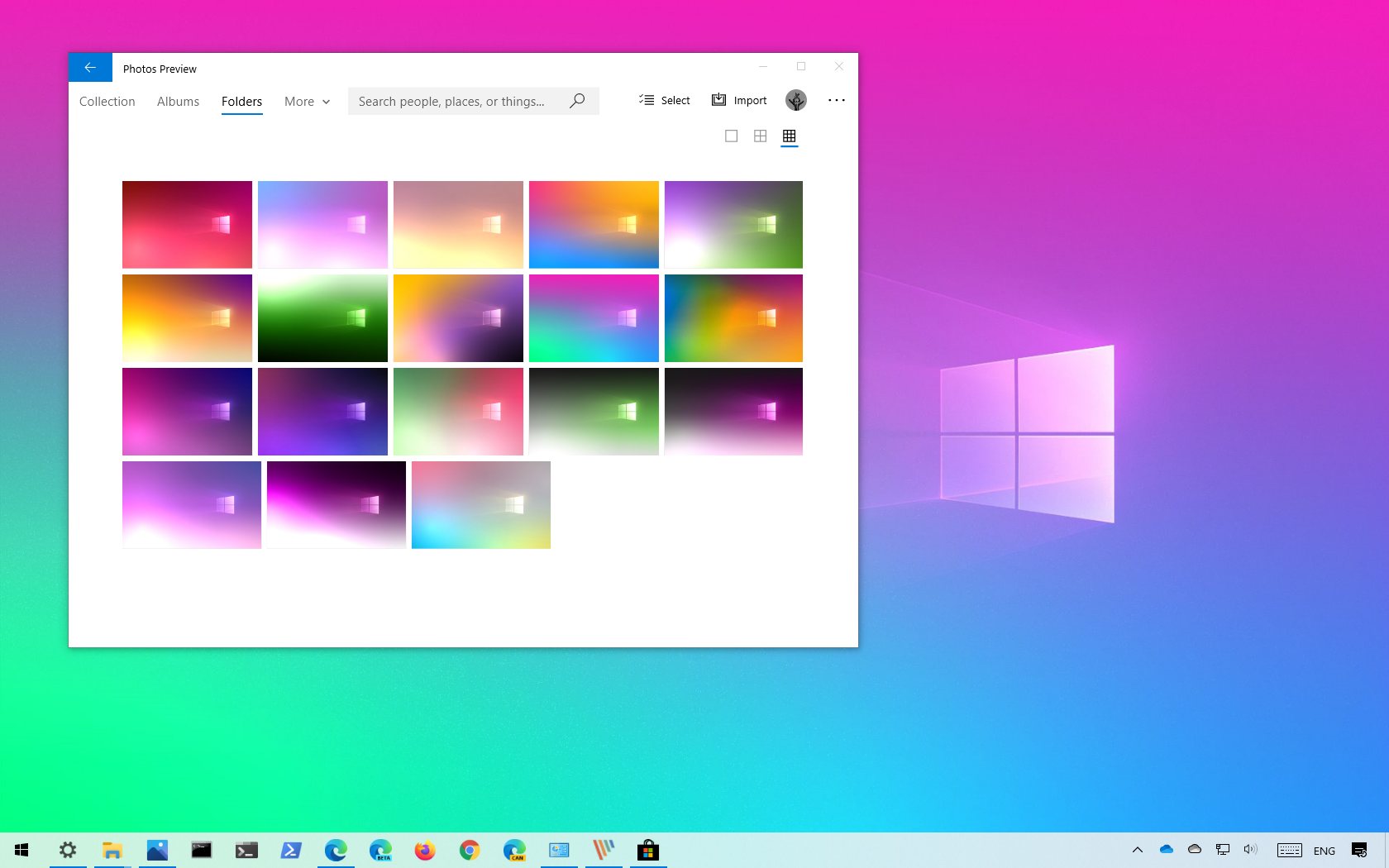Open Microsoft Edge stable from taskbar
1389x868 pixels.
pos(336,850)
